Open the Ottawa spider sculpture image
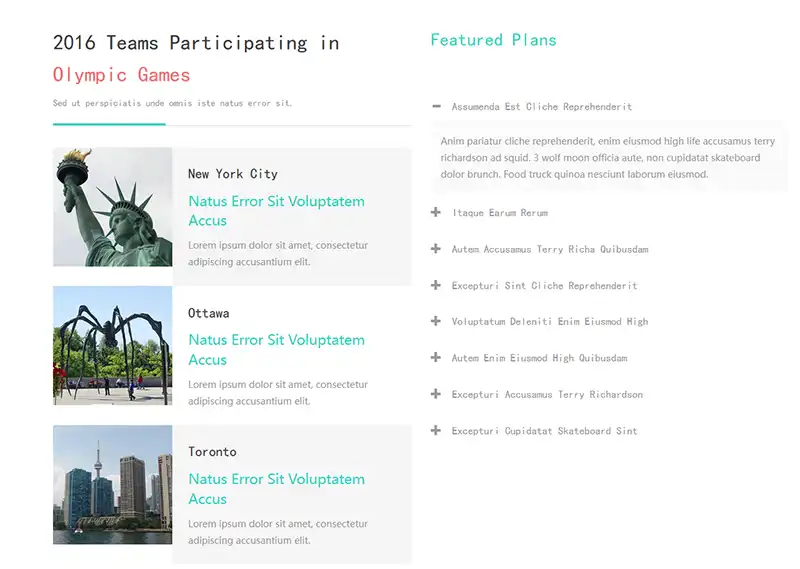 112,346
